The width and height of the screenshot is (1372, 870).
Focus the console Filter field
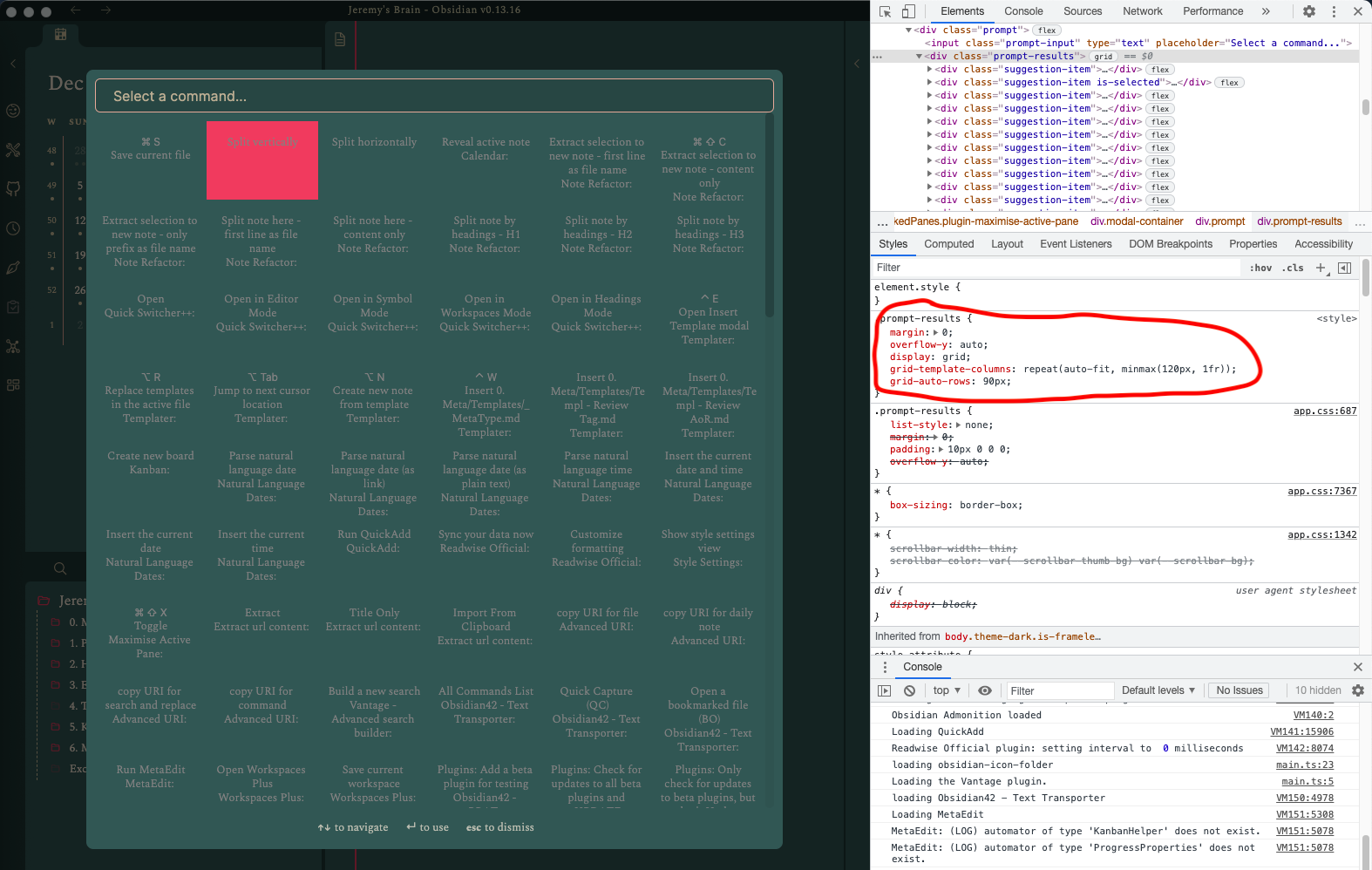[1060, 690]
